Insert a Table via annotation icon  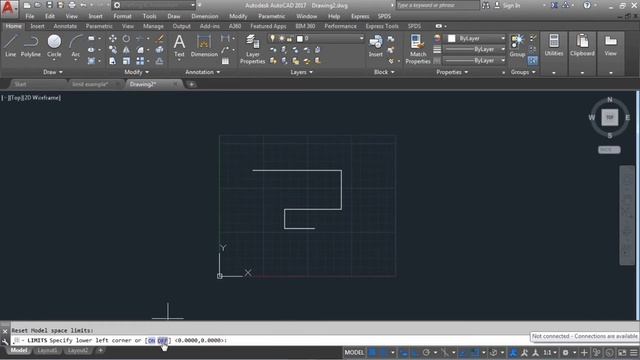225,61
